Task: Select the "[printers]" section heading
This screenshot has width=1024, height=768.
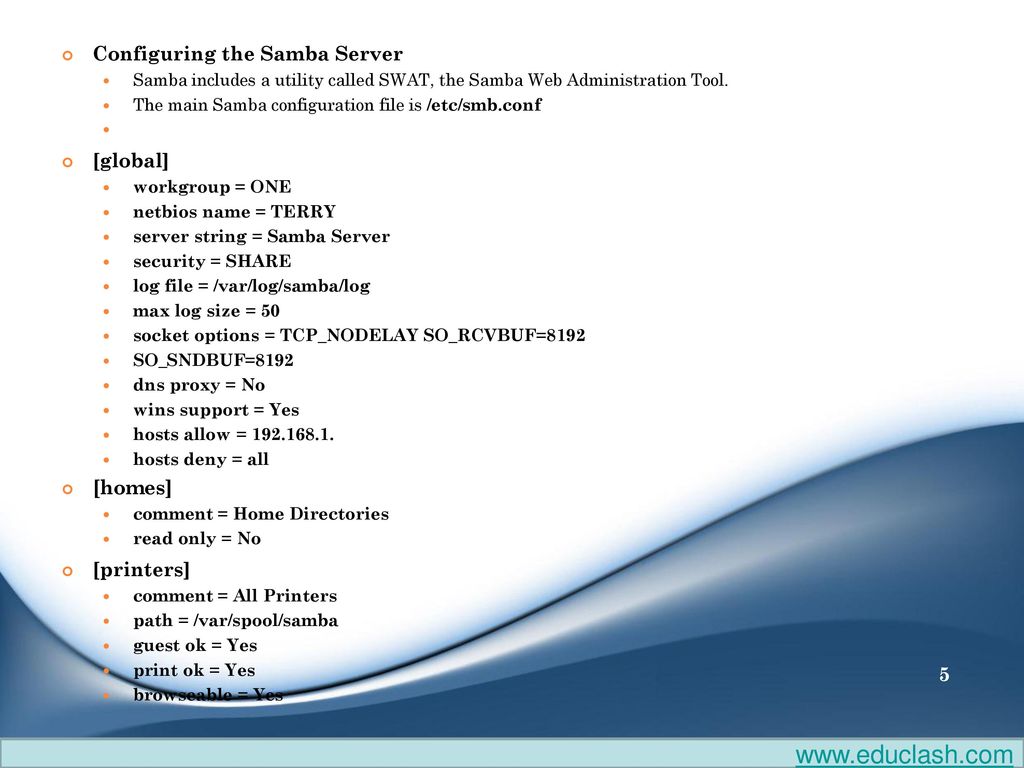Action: (x=141, y=569)
